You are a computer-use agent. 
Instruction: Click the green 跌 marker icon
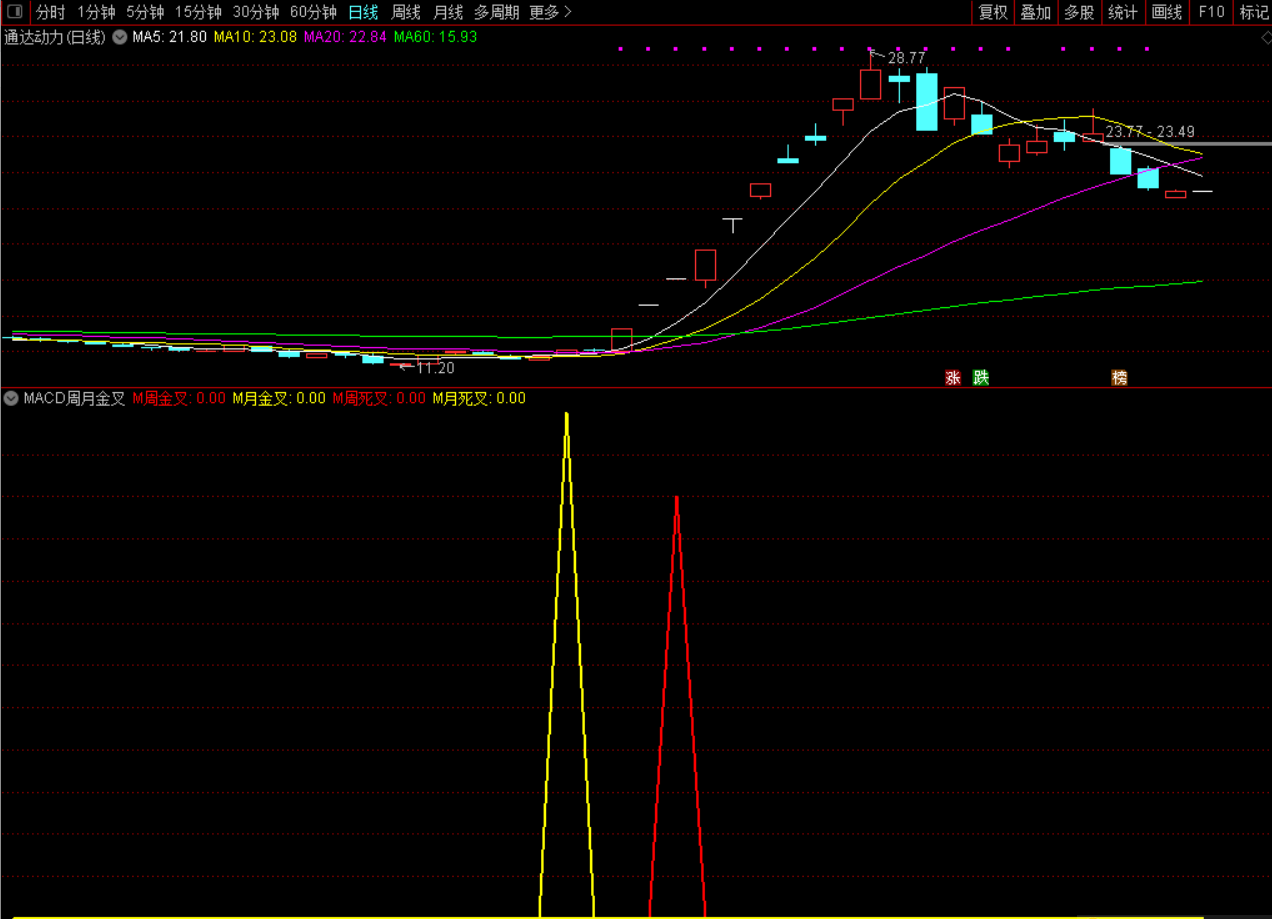click(981, 378)
